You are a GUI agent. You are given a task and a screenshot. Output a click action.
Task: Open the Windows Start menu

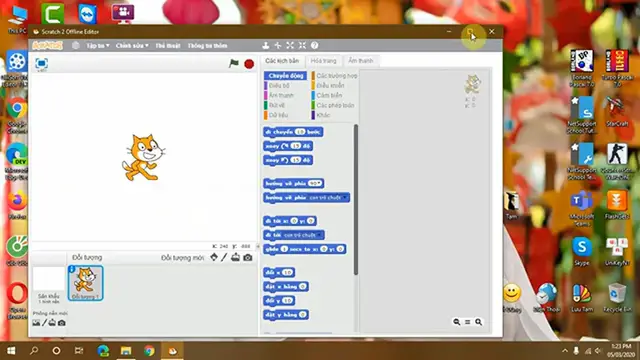point(11,351)
